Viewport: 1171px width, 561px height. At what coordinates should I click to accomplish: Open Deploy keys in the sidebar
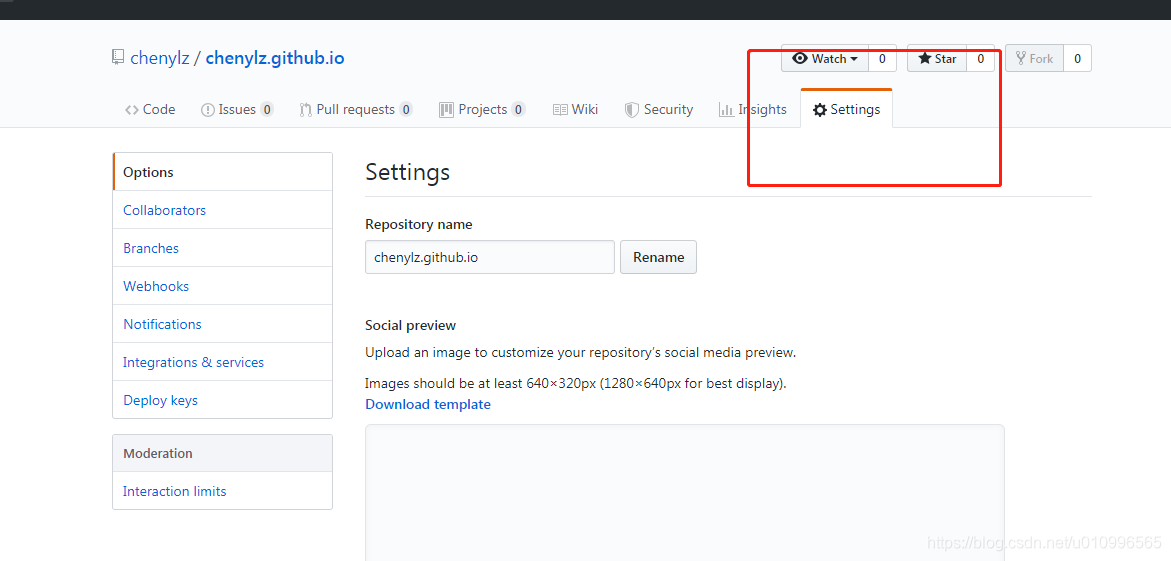[223, 400]
